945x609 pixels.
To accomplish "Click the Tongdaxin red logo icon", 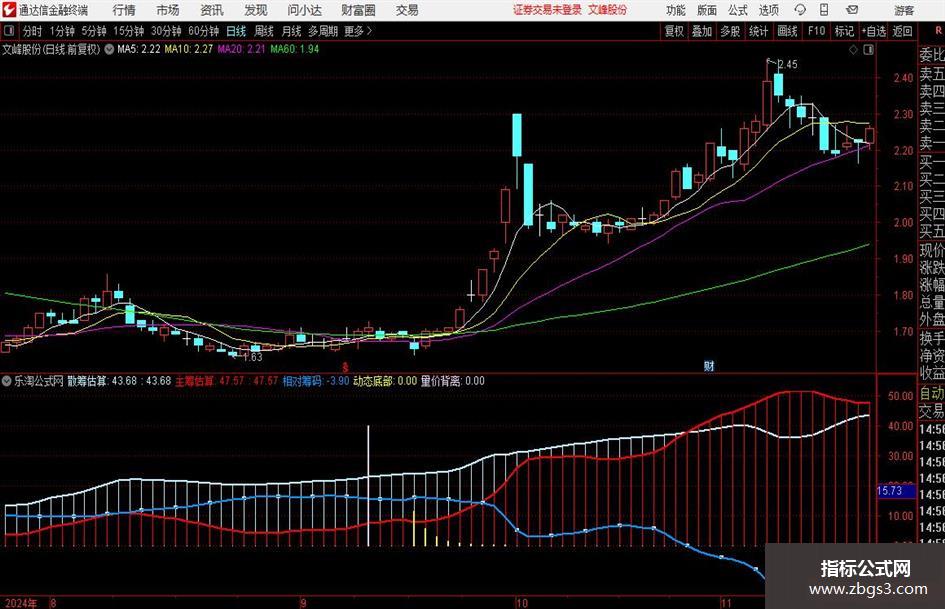I will coord(10,10).
